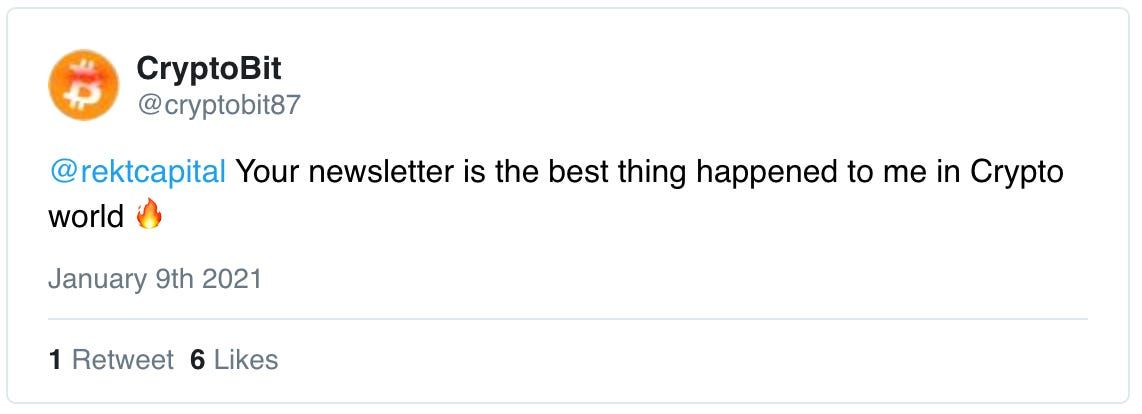Click the word 'Crypto' in the tweet text

(1016, 172)
